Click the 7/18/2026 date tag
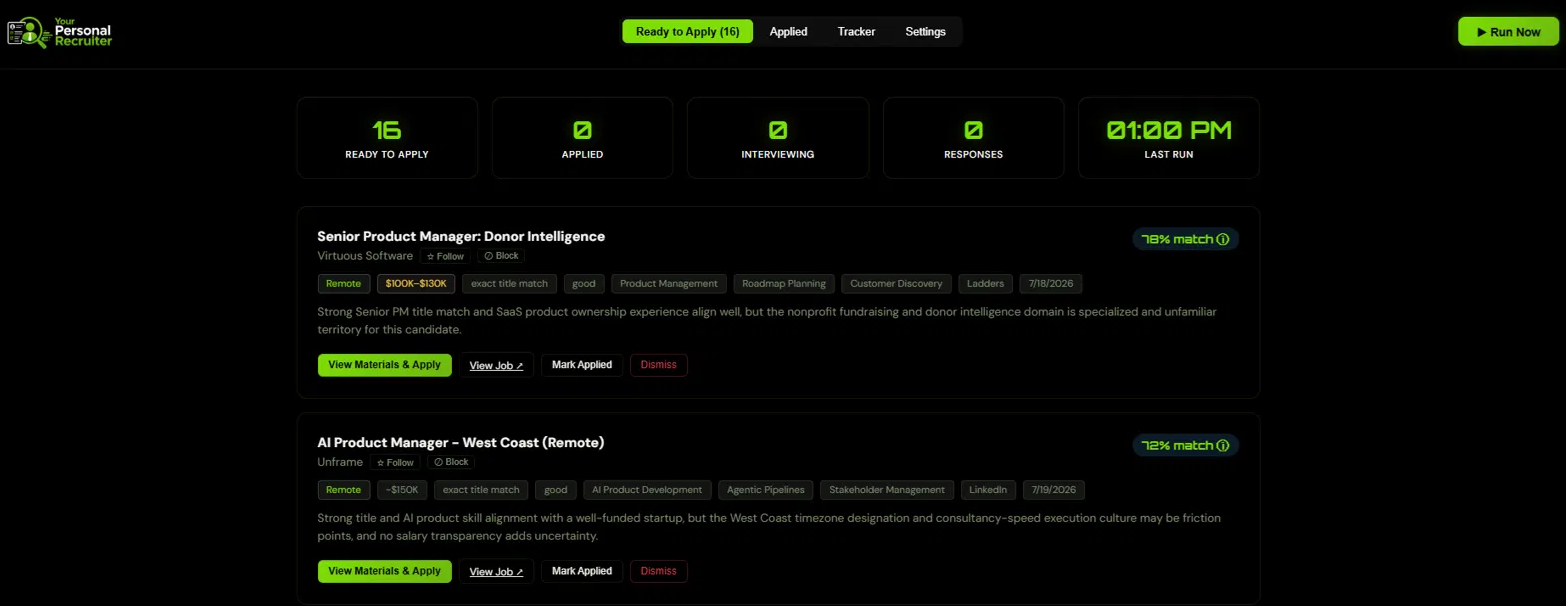The image size is (1566, 606). click(1051, 284)
